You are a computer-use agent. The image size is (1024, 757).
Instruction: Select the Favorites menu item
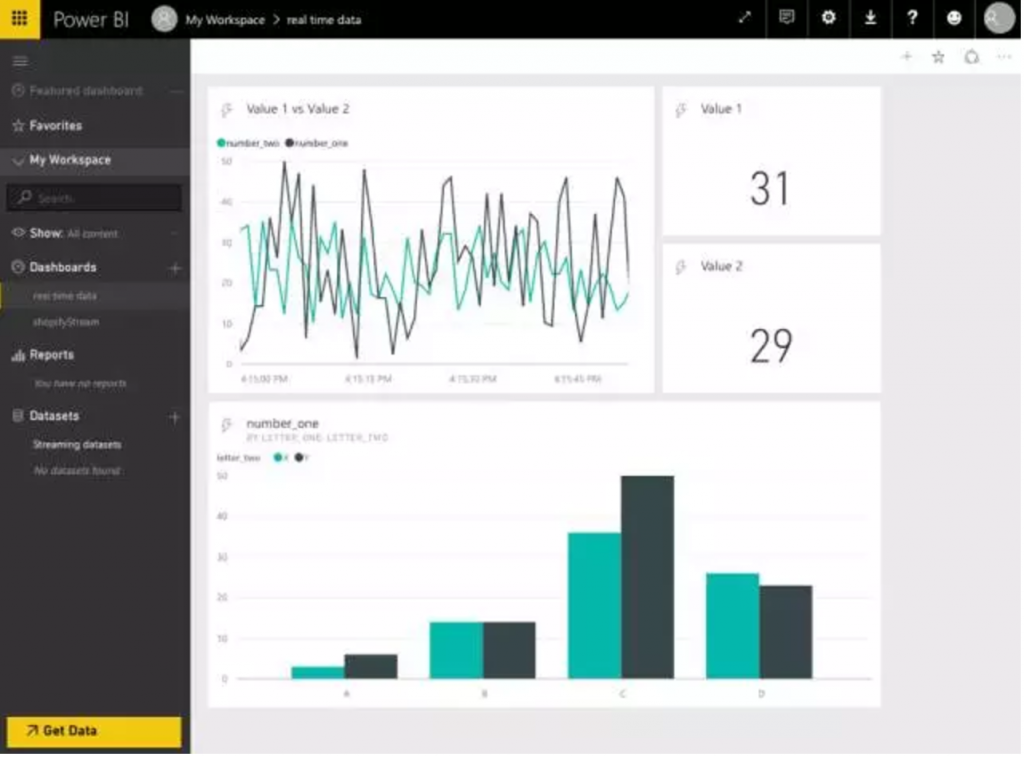pyautogui.click(x=55, y=126)
